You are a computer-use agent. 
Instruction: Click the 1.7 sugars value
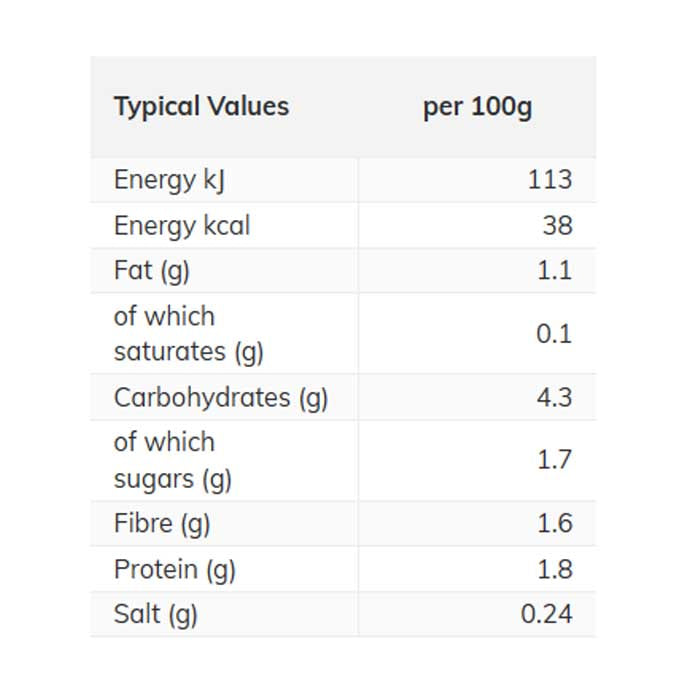(553, 460)
